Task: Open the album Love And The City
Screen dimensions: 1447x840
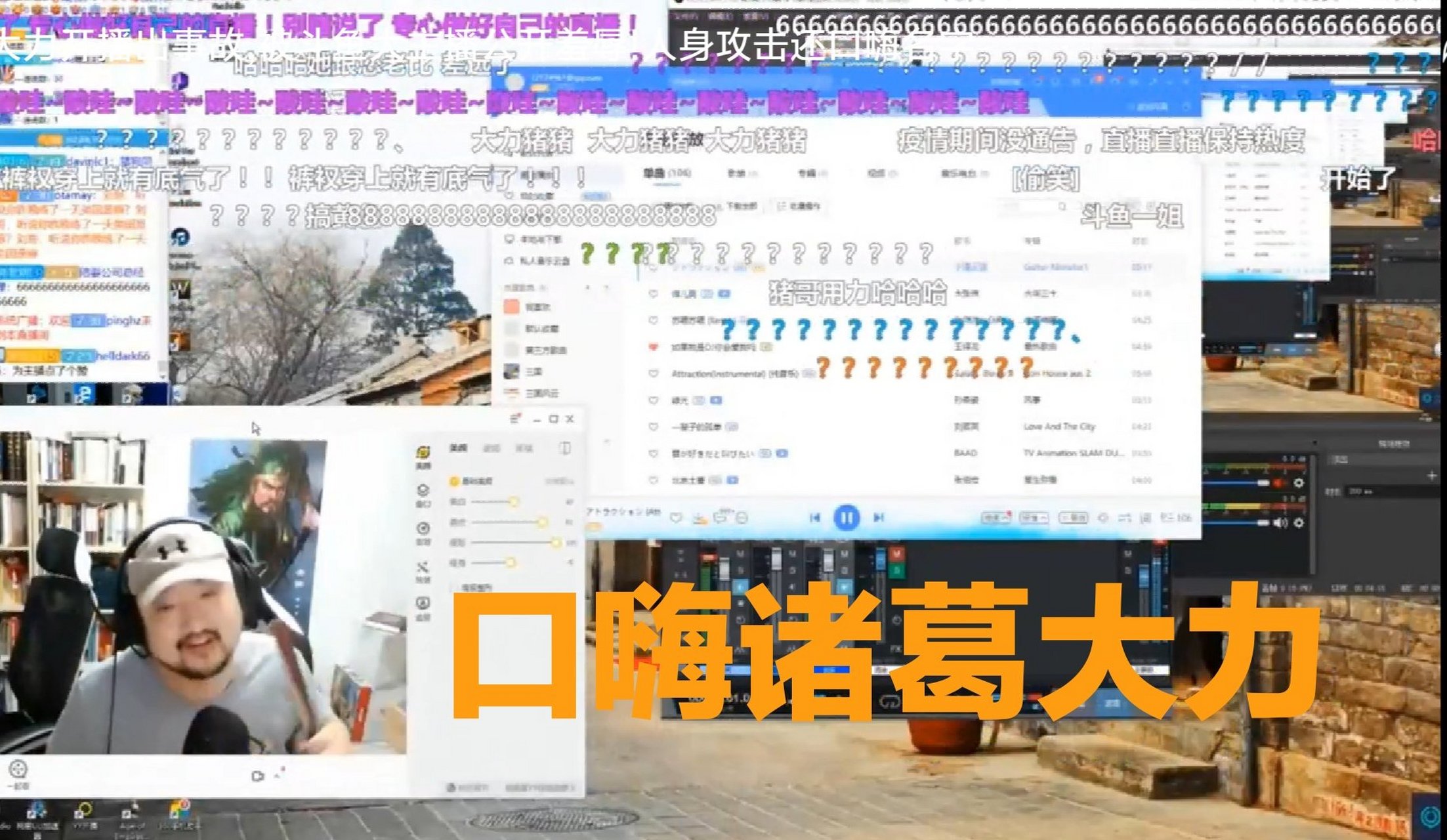Action: coord(1059,427)
